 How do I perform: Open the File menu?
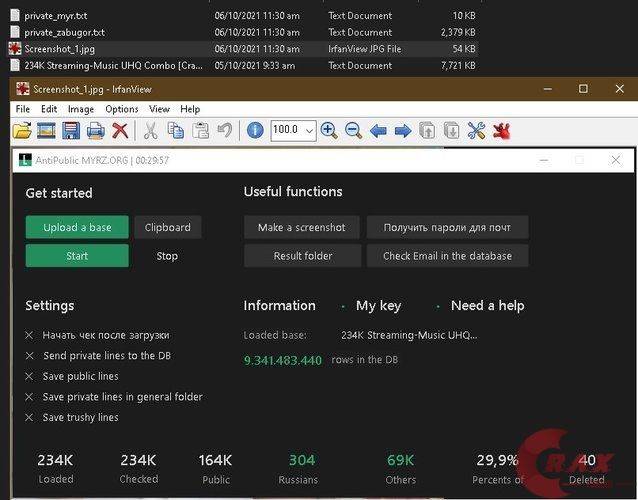pyautogui.click(x=22, y=109)
